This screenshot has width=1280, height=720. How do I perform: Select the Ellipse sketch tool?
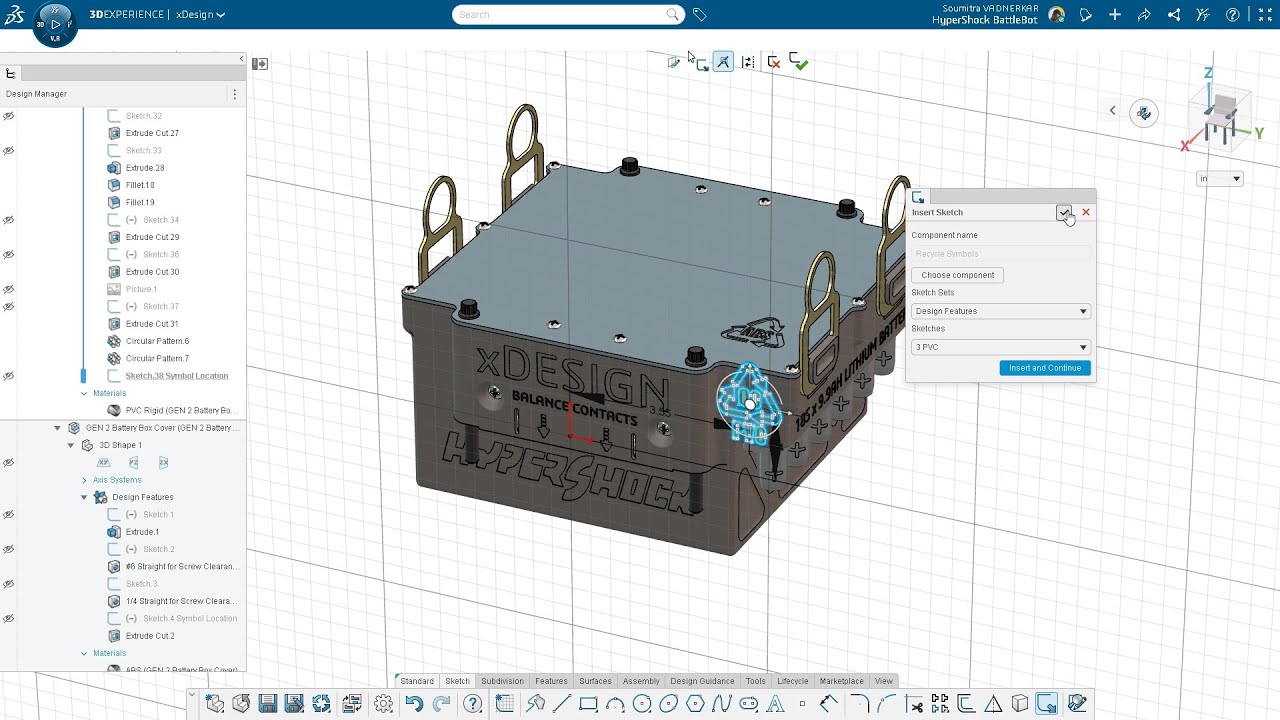coord(669,704)
